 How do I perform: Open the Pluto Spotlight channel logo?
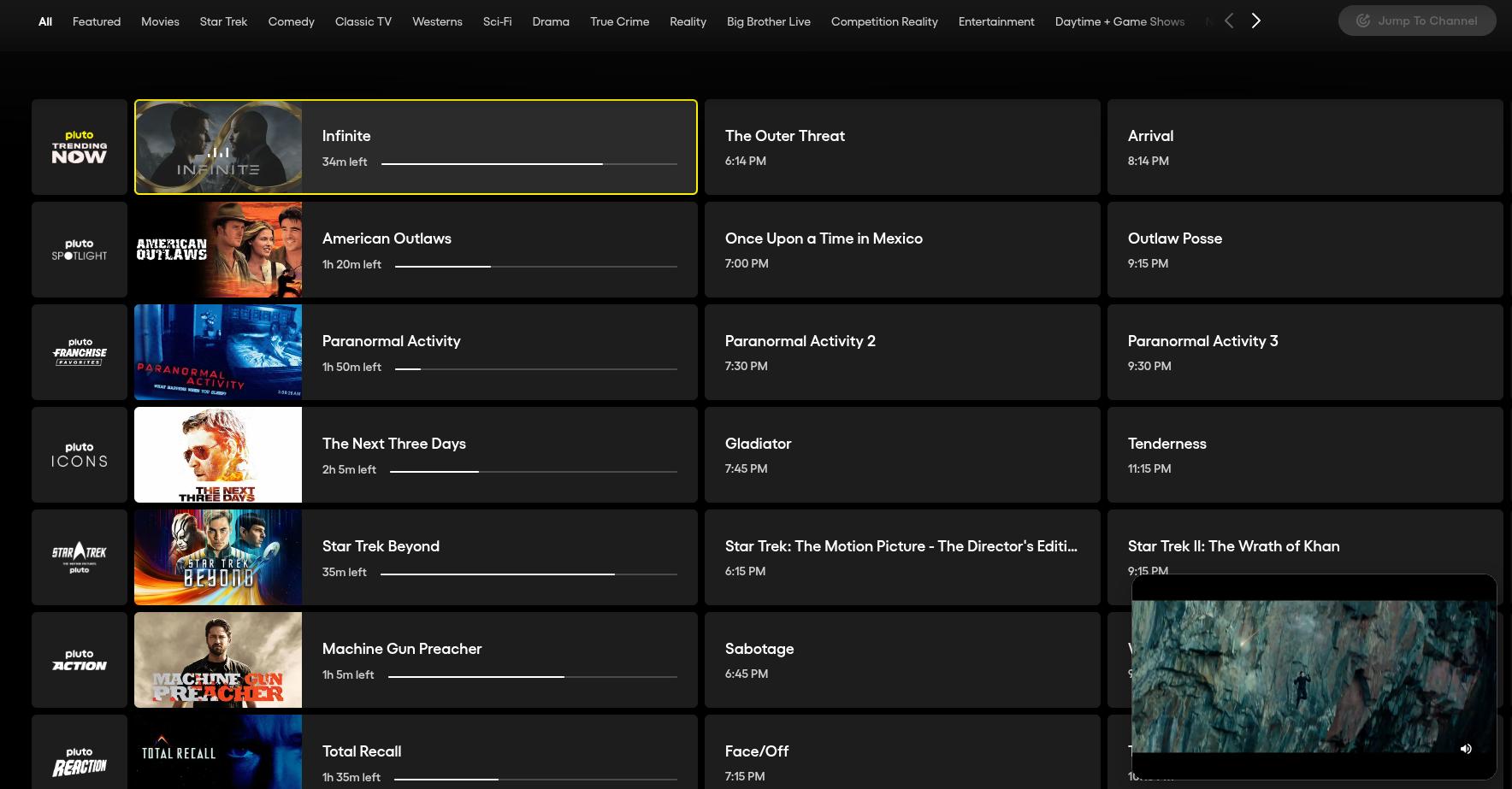point(80,250)
